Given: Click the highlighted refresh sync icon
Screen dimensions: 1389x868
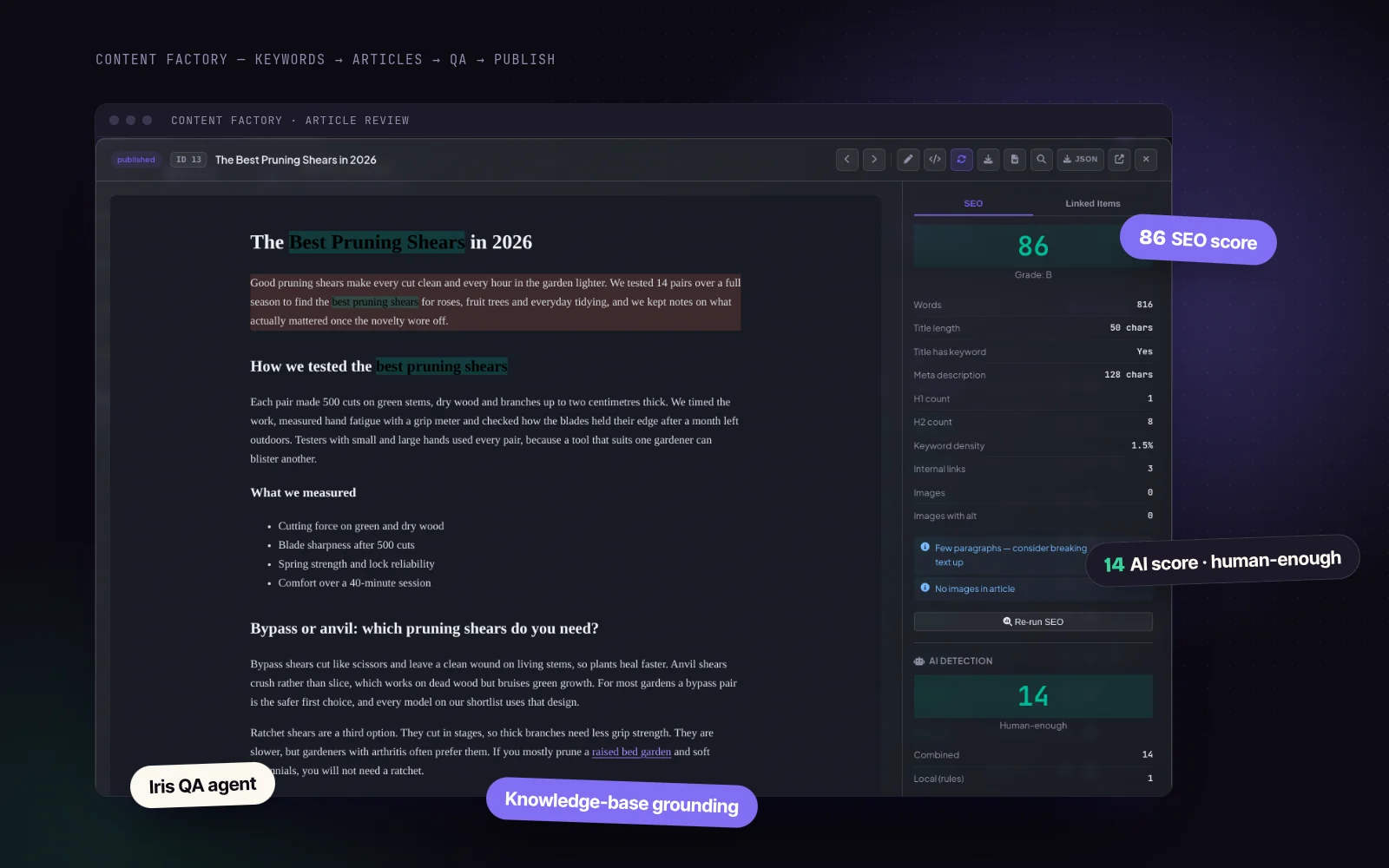Looking at the screenshot, I should (962, 160).
